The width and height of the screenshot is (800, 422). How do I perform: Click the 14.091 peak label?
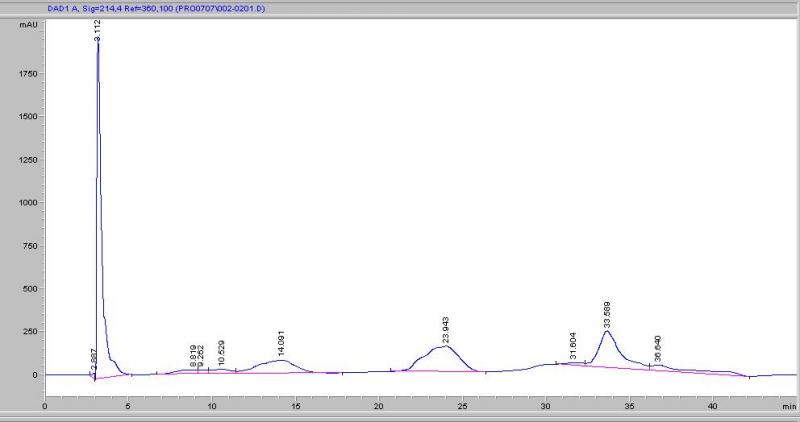point(281,343)
